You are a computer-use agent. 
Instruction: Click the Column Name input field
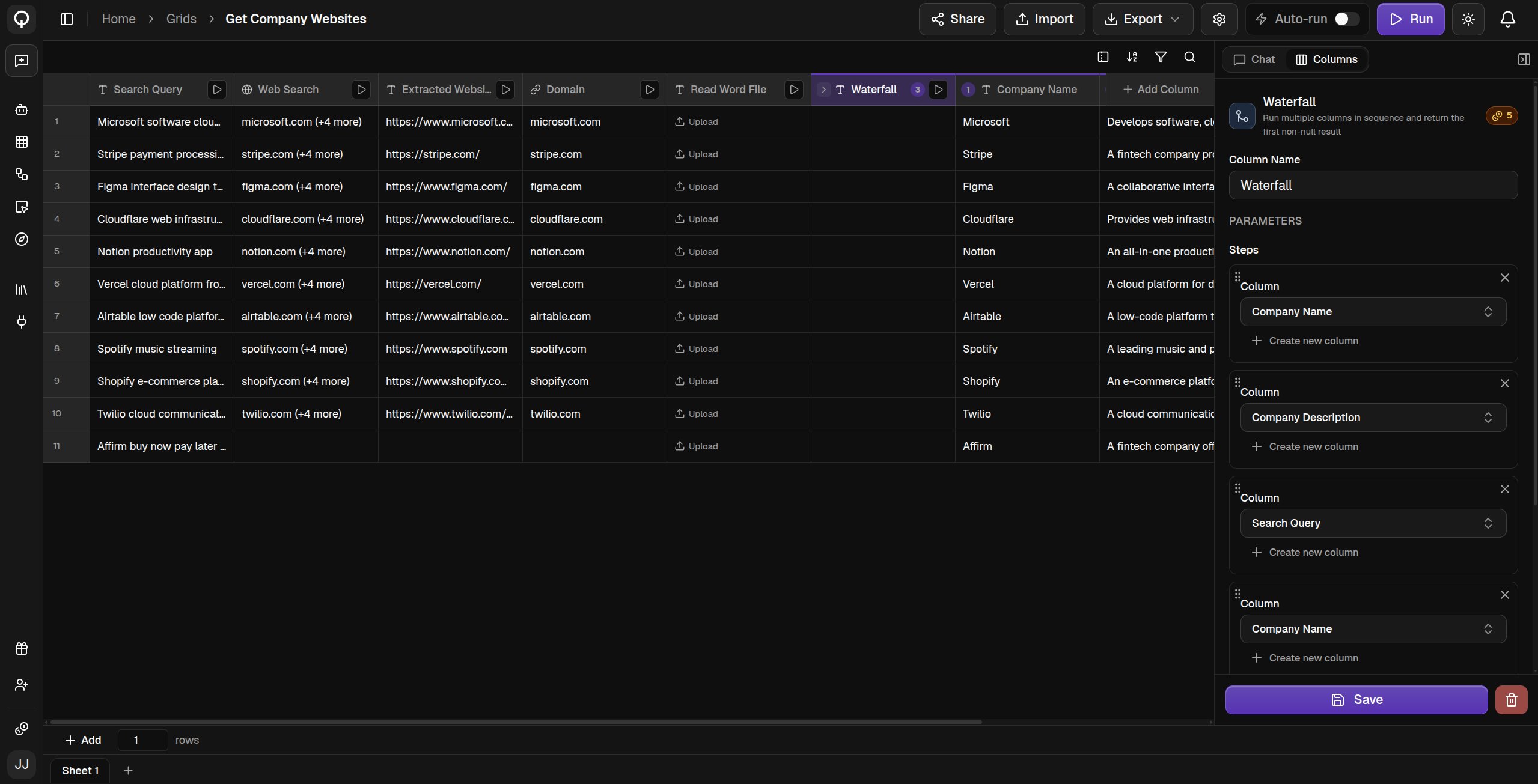pyautogui.click(x=1373, y=185)
